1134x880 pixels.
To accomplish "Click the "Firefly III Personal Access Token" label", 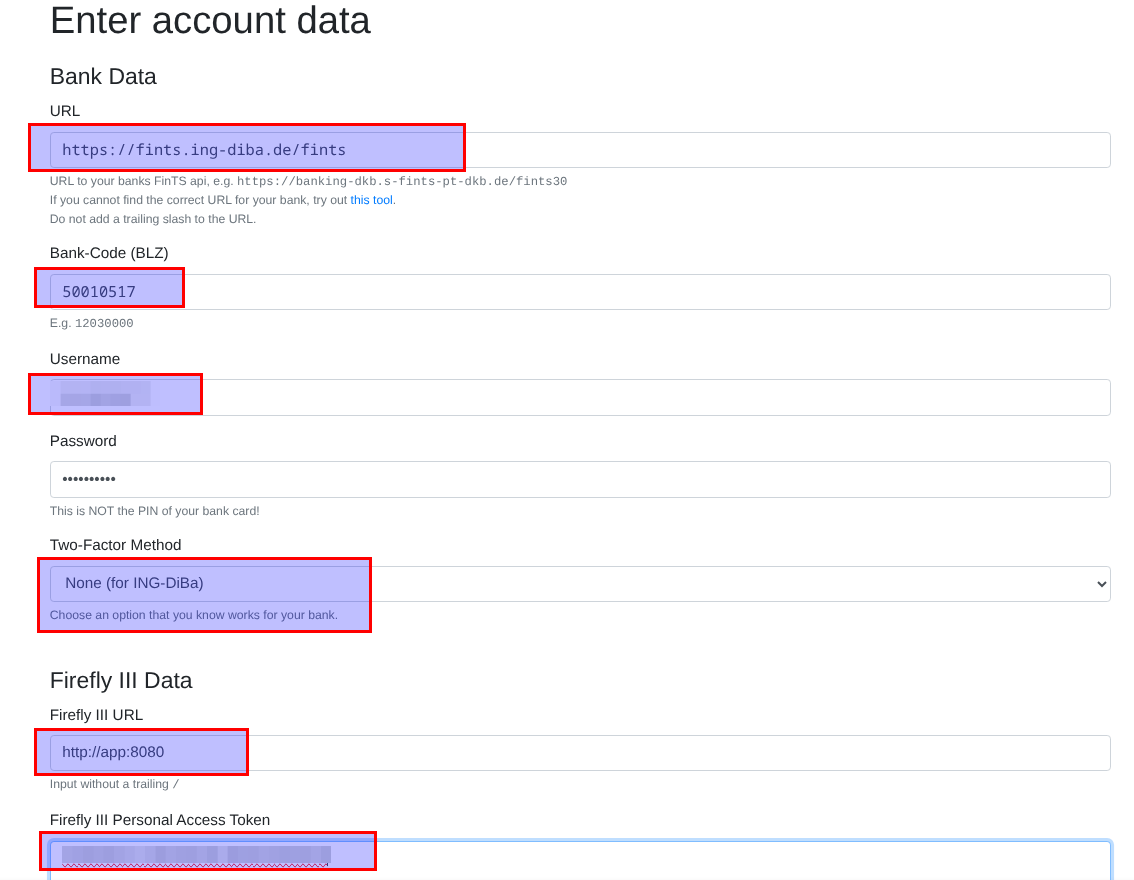I will point(160,820).
